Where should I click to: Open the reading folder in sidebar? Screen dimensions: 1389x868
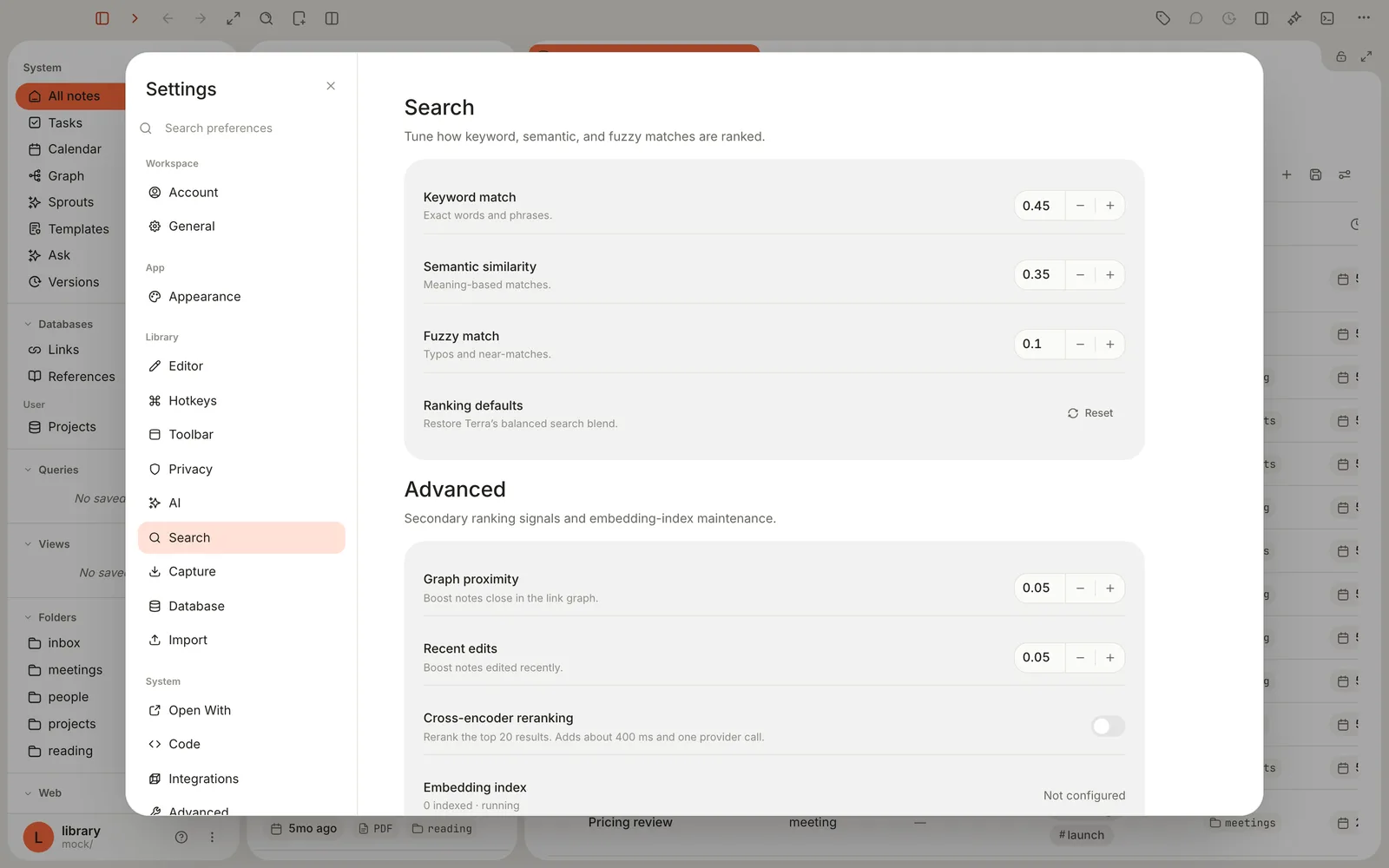(70, 752)
